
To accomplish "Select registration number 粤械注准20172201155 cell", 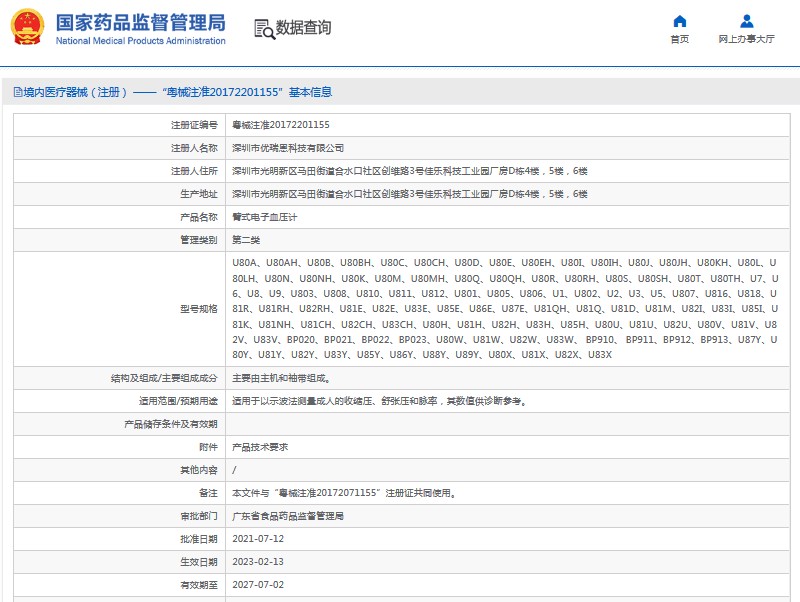I will (281, 125).
